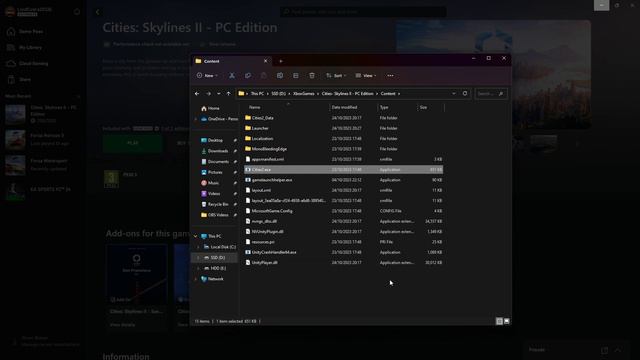Refresh the folder with the refresh icon
Viewport: 640px width, 360px height.
pyautogui.click(x=465, y=93)
